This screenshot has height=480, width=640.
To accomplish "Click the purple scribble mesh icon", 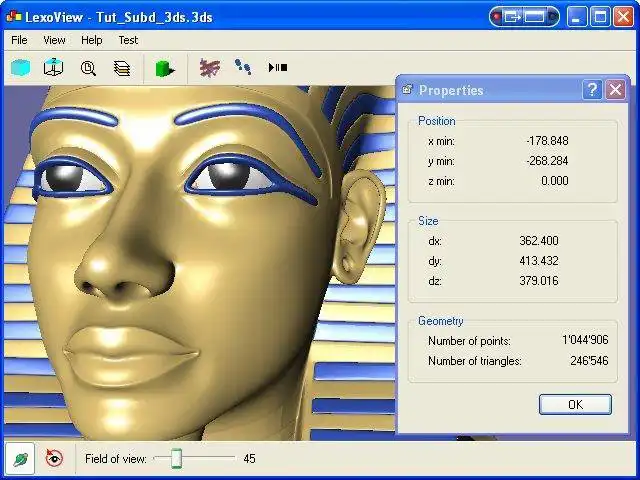I will click(x=210, y=67).
